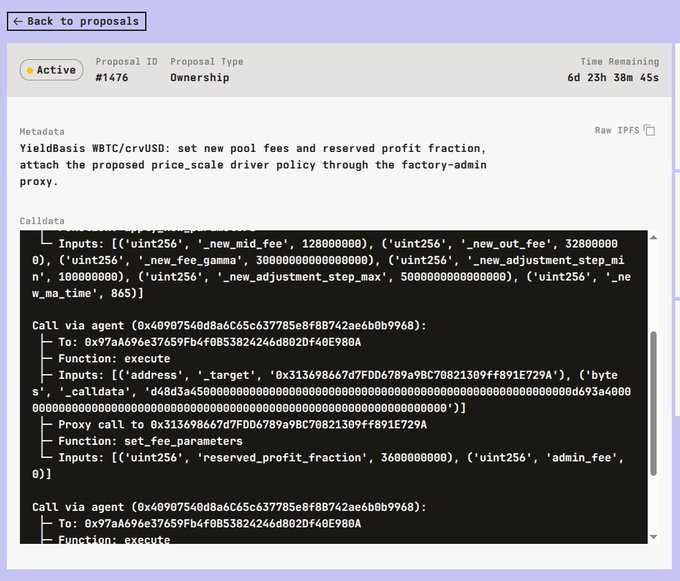Click the Calldata section label
680x581 pixels.
[x=42, y=221]
